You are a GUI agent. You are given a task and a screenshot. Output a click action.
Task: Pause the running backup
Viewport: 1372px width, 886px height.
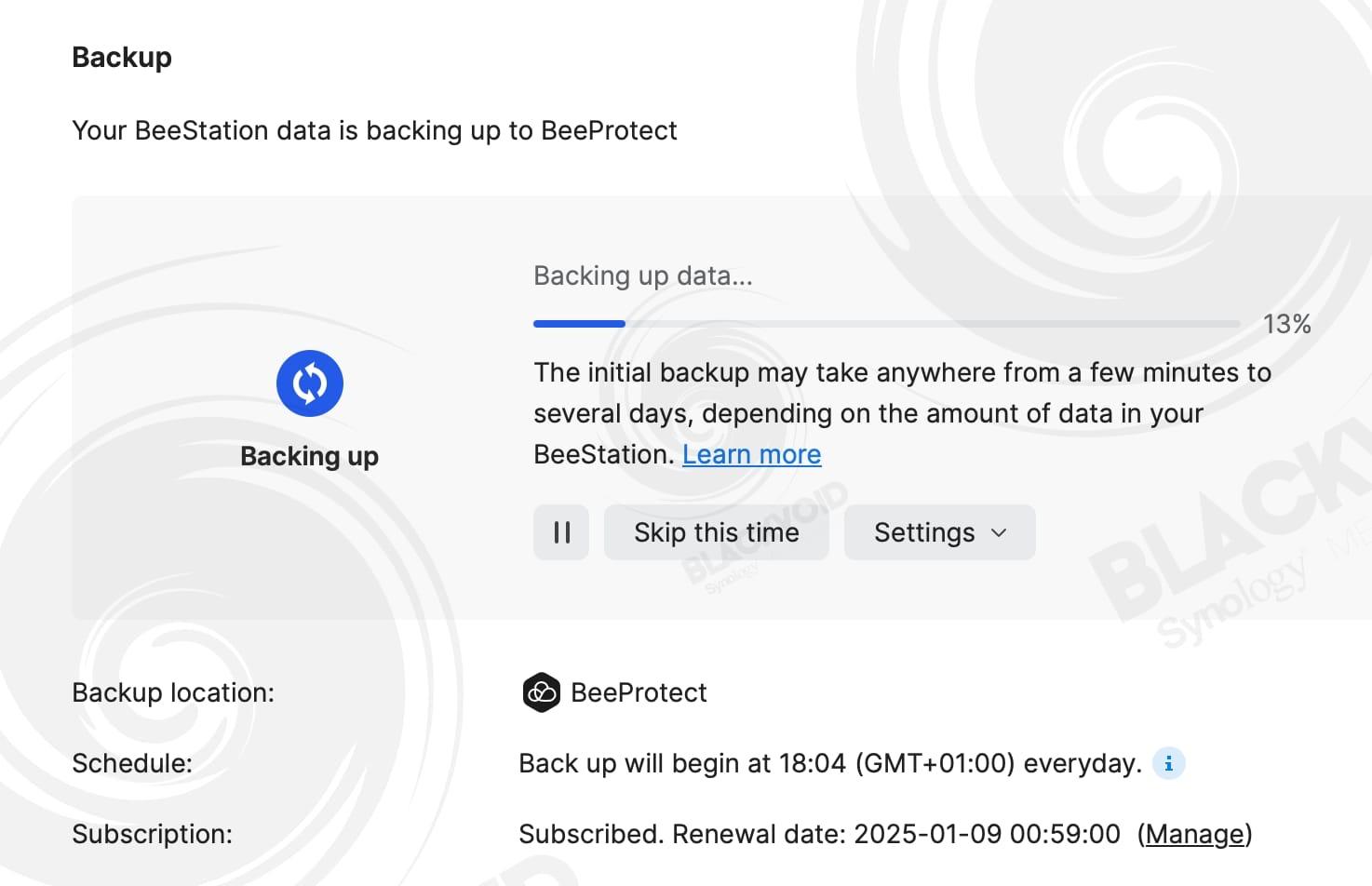[x=561, y=532]
